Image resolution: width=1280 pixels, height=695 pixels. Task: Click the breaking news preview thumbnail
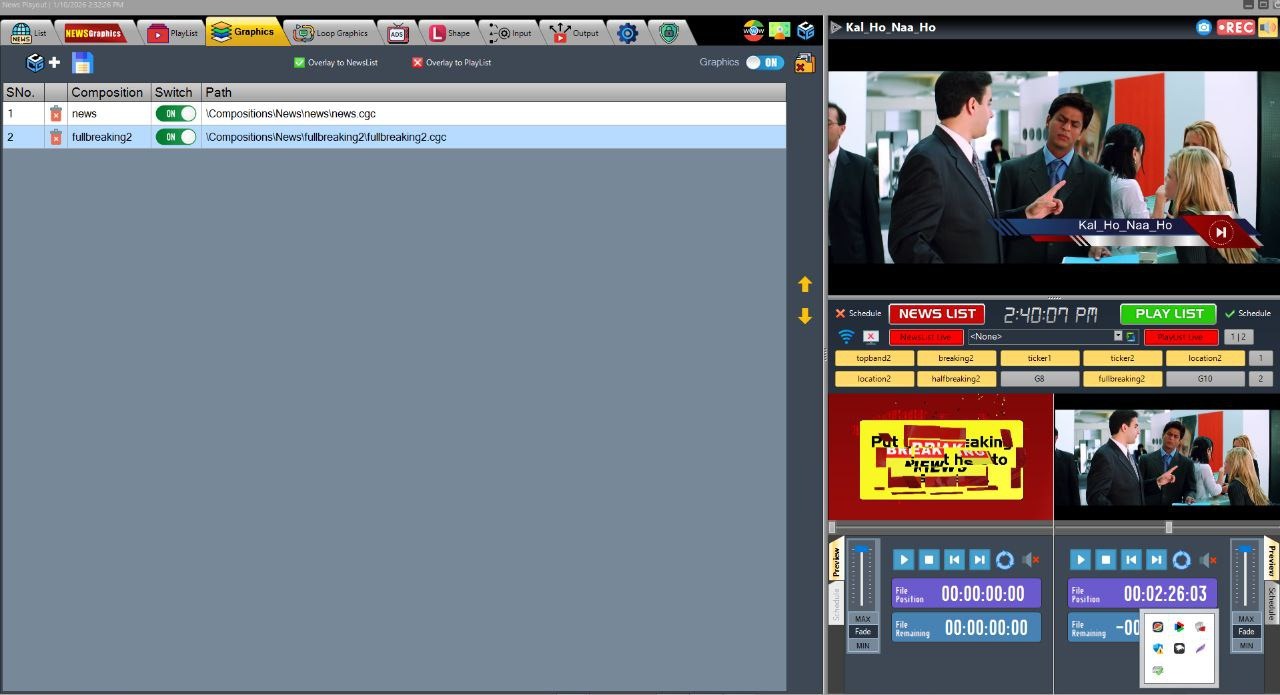tap(940, 457)
